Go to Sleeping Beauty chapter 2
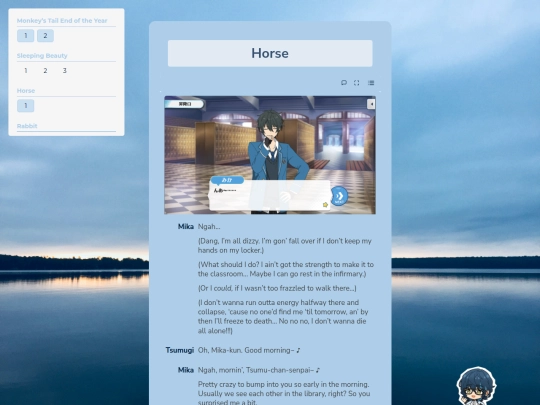Screen dimensions: 540x405 pos(45,71)
